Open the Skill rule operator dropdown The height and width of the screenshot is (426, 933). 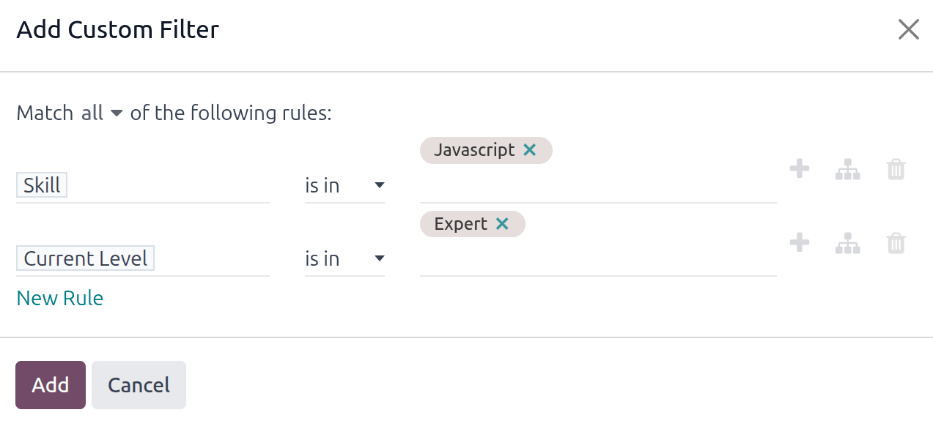click(x=345, y=186)
